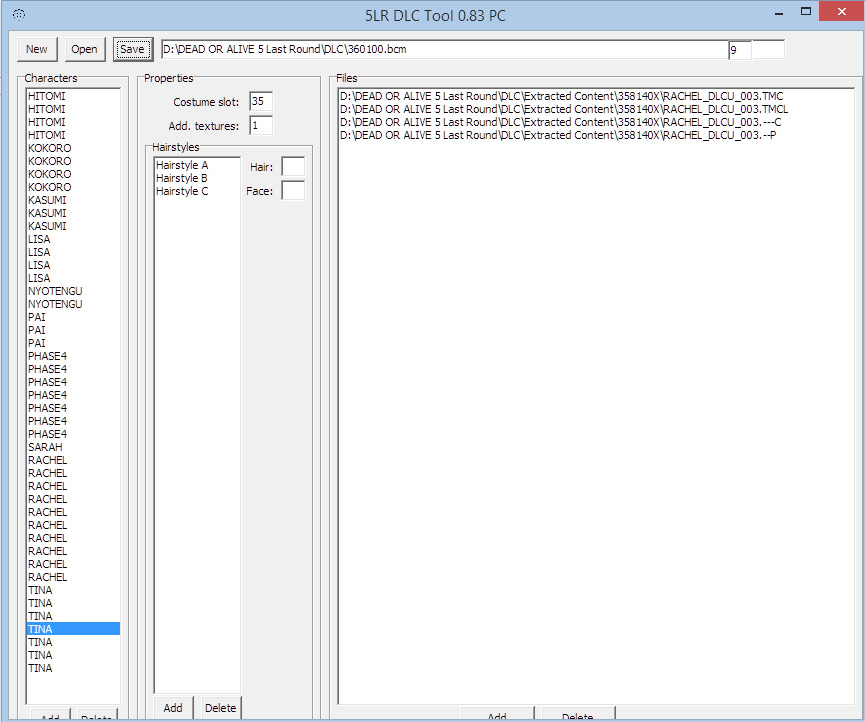Delete the selected hairstyle
865x722 pixels.
point(220,707)
